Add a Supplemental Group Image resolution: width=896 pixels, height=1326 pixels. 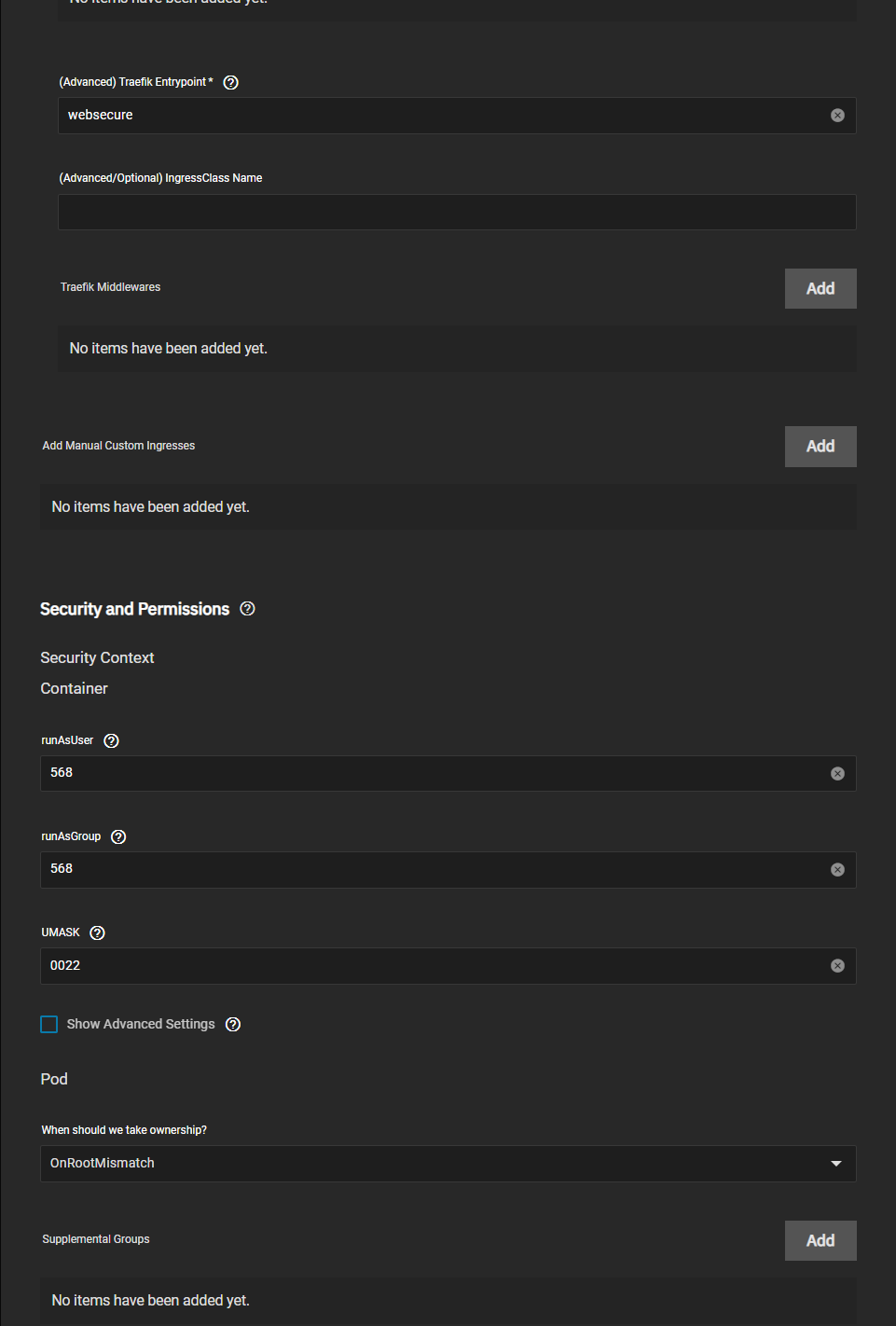tap(820, 1240)
